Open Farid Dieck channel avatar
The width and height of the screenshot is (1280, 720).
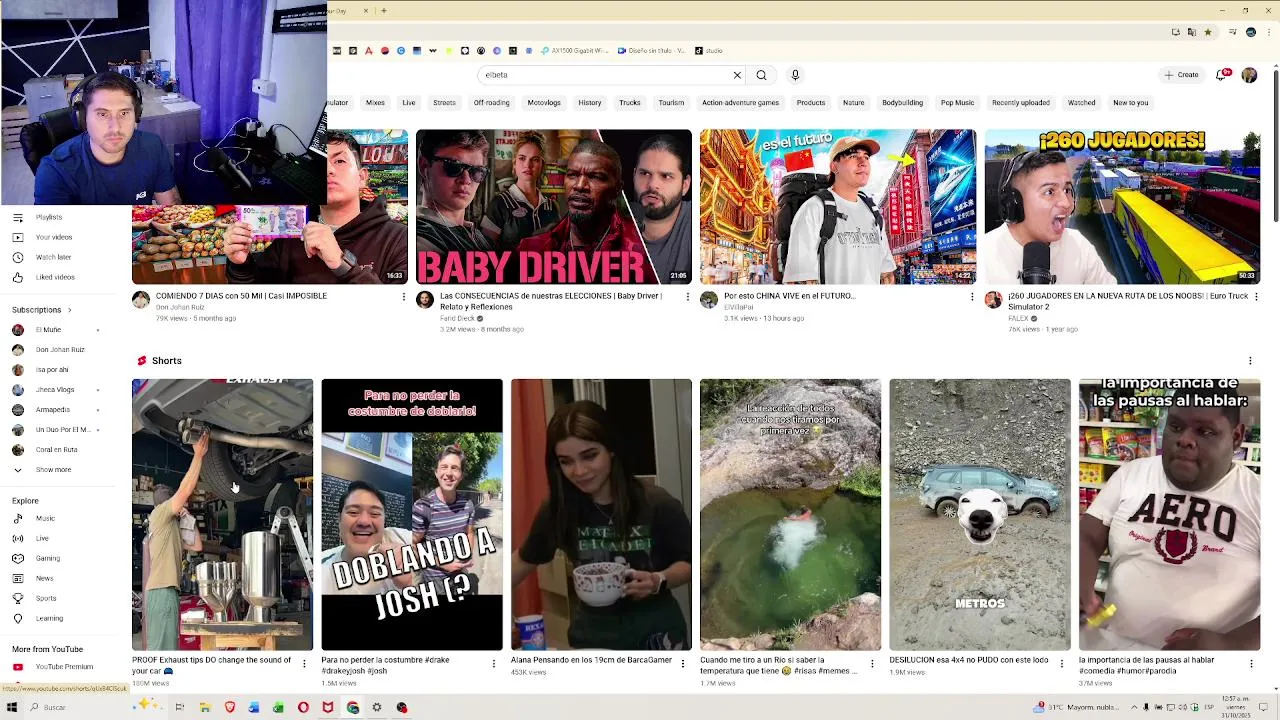[425, 300]
